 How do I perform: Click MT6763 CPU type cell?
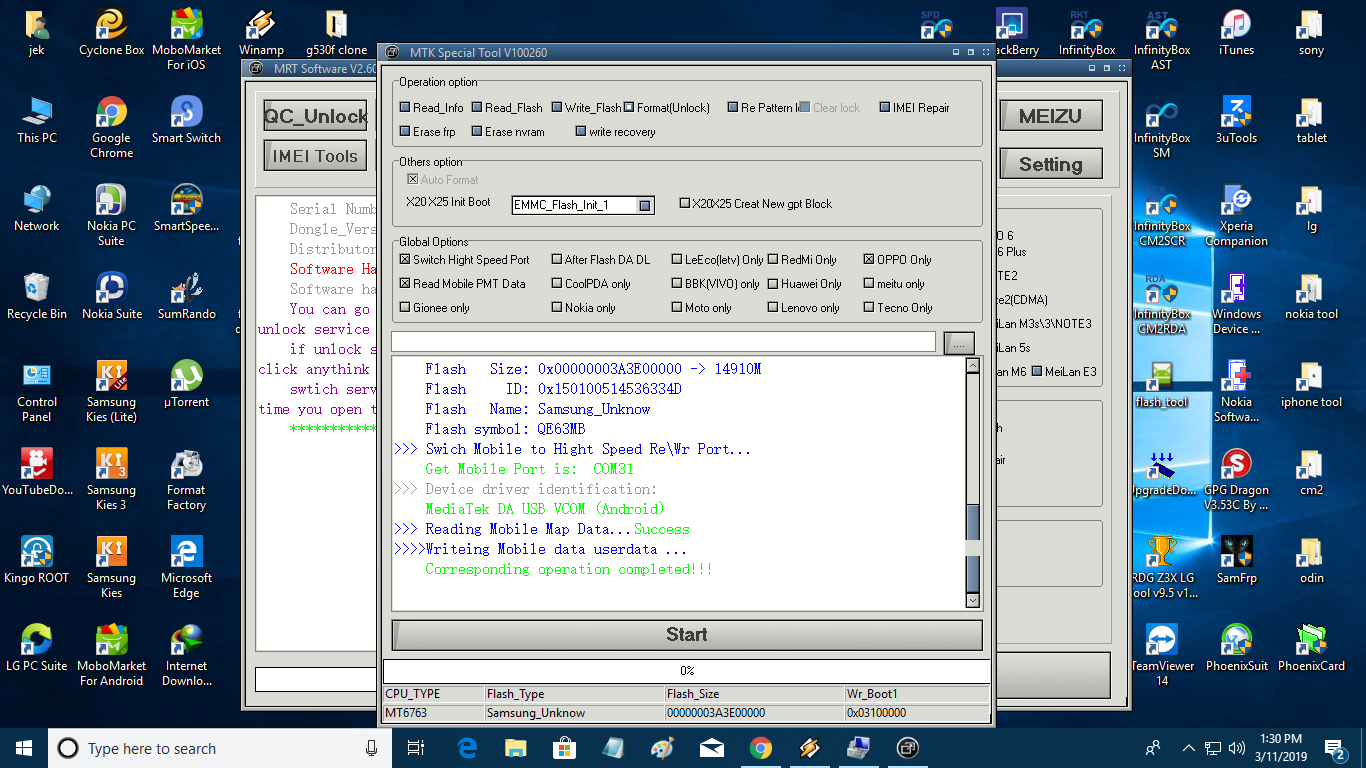click(434, 713)
